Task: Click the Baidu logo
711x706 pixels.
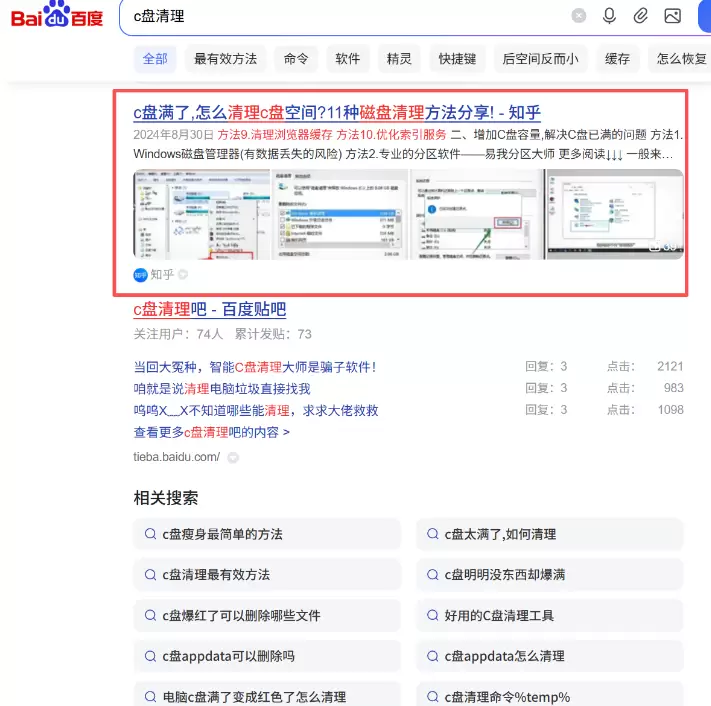Action: (57, 15)
